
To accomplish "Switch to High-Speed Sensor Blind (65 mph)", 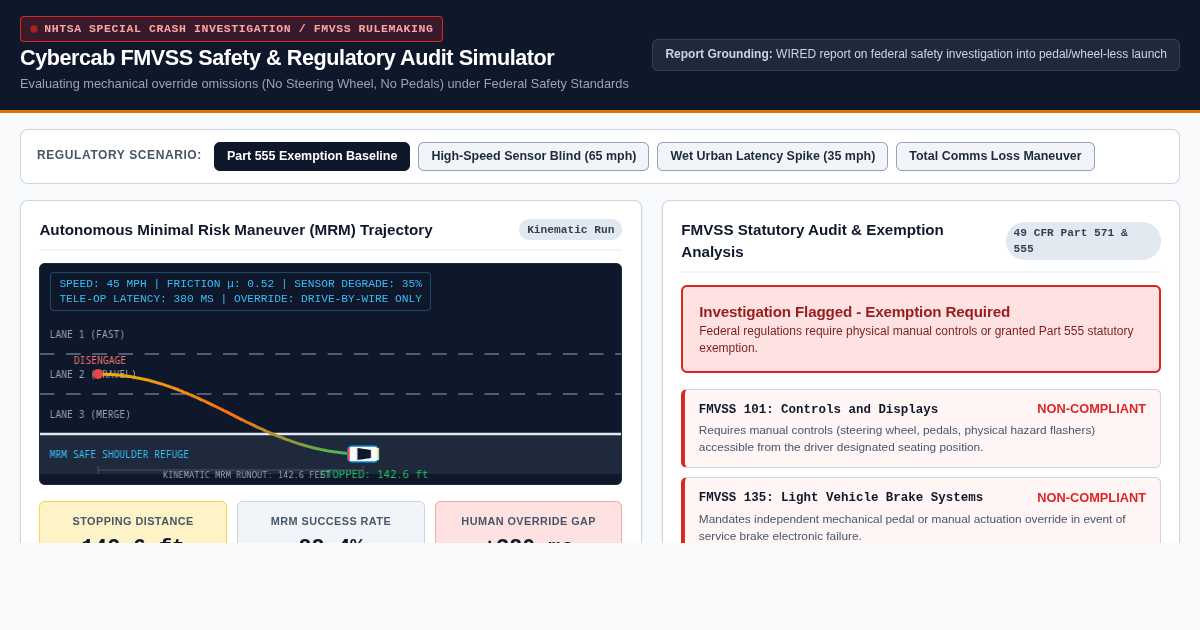I will 533,156.
